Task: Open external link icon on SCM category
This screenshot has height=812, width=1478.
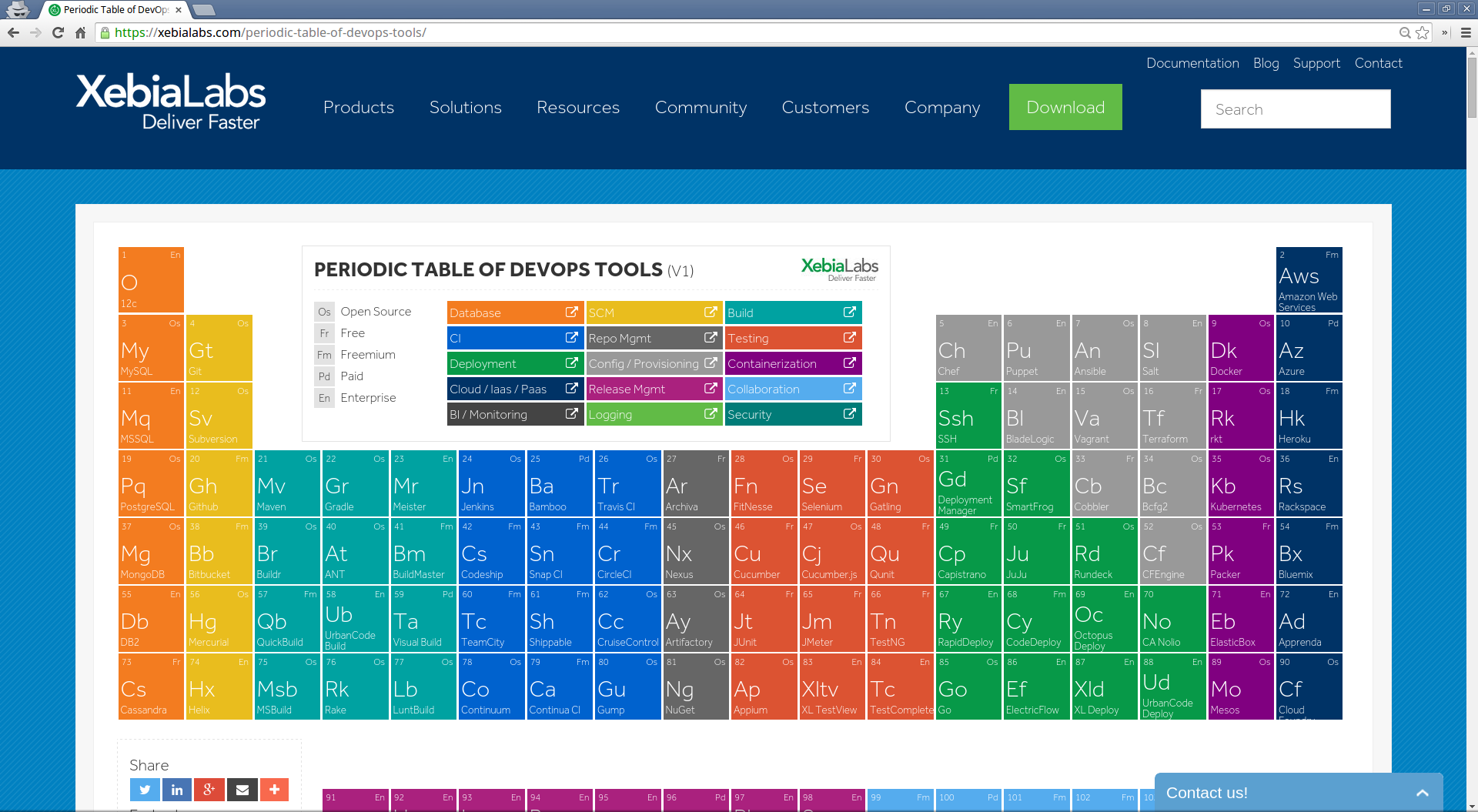Action: tap(711, 312)
